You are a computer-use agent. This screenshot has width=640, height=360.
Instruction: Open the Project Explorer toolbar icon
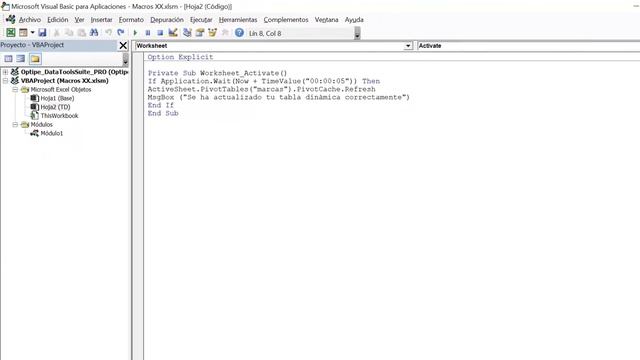(187, 33)
